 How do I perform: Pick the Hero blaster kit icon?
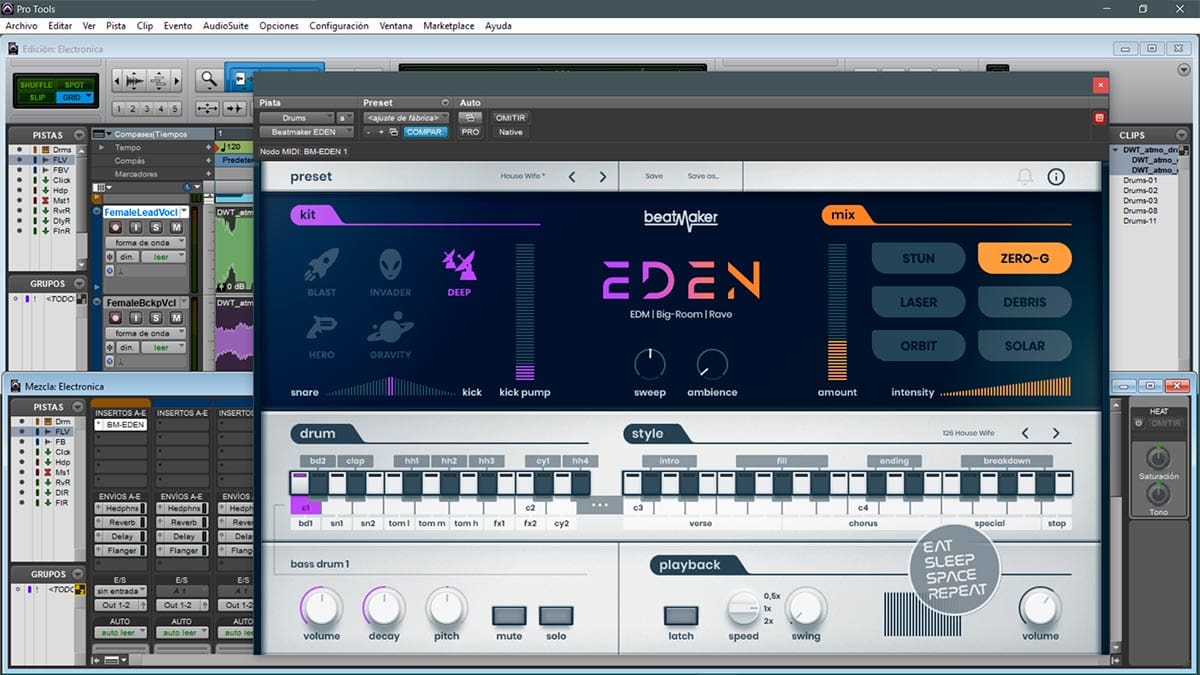point(322,327)
